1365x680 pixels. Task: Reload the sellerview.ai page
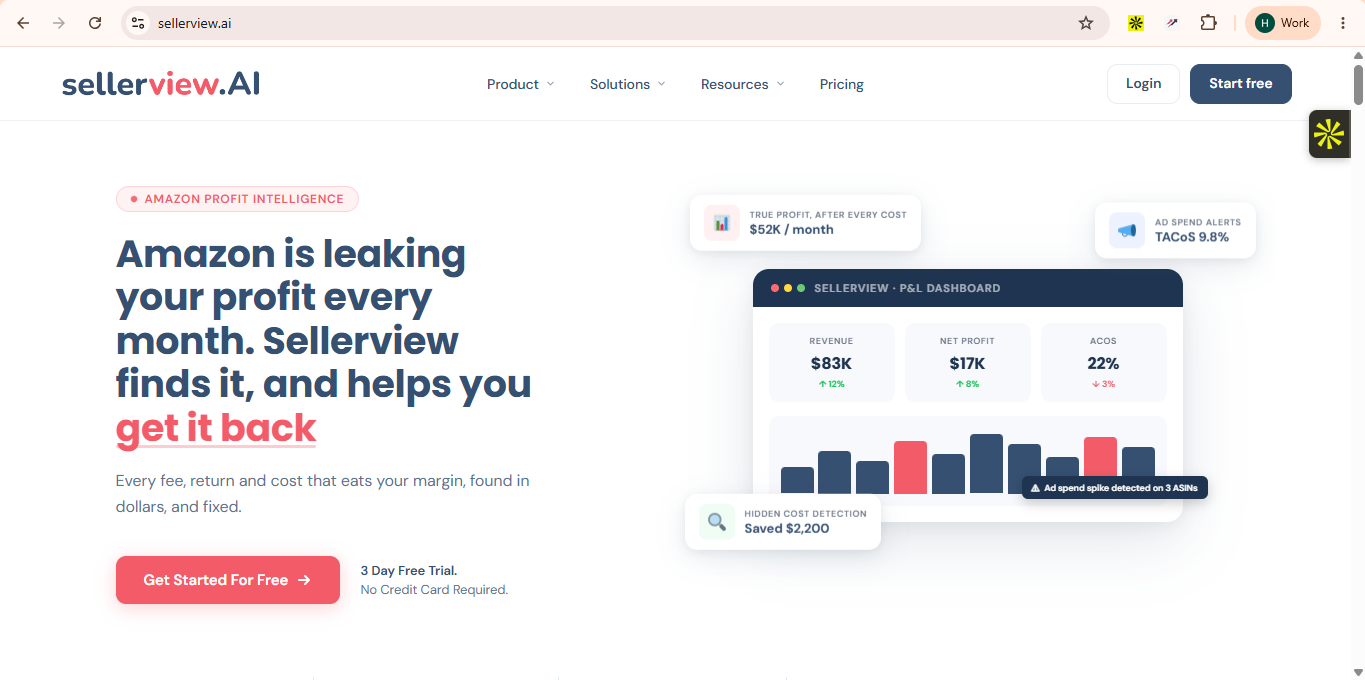click(95, 23)
